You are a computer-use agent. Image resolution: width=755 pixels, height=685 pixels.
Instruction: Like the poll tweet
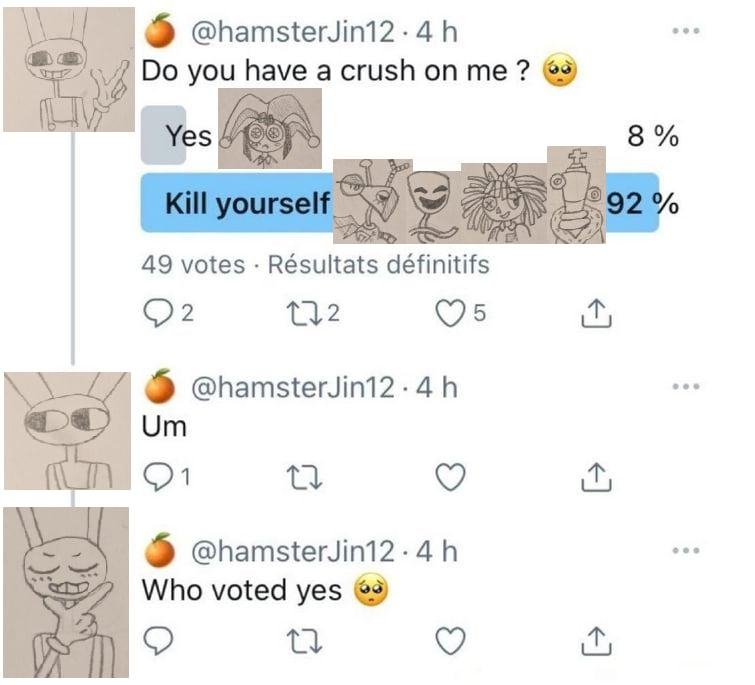tap(451, 316)
